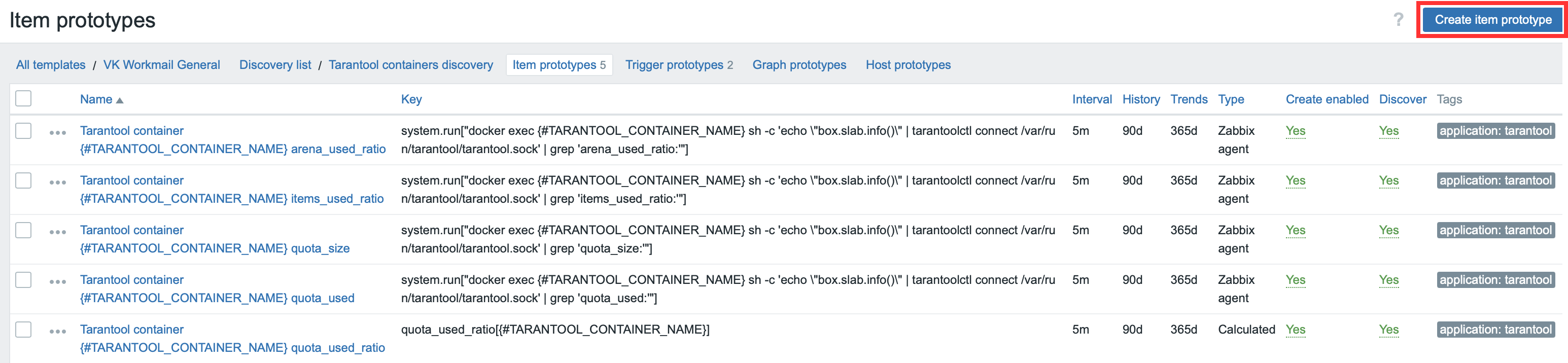Select the quota_size row checkbox
The height and width of the screenshot is (363, 1568).
point(24,231)
